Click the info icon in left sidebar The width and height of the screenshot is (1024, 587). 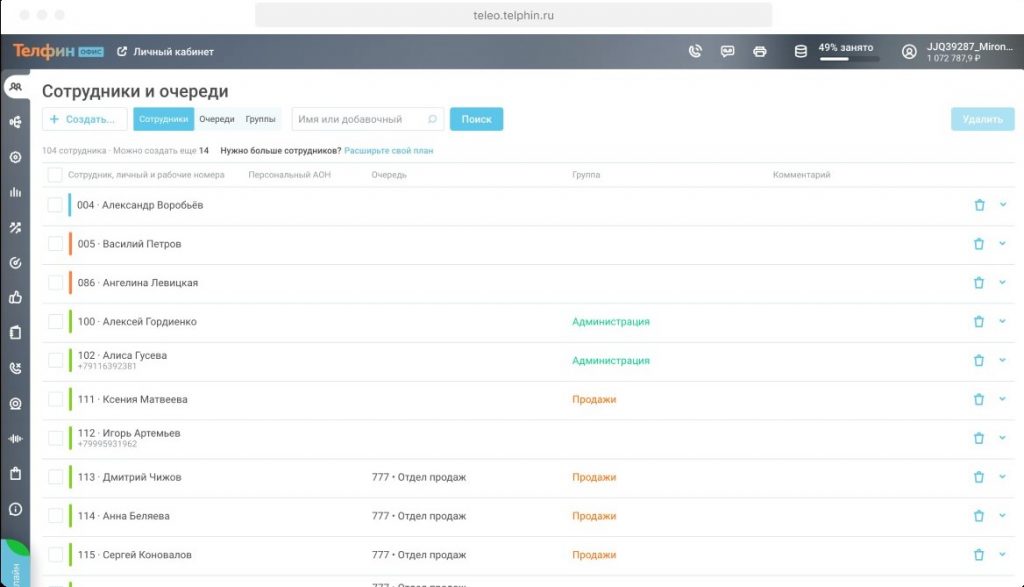[x=15, y=509]
